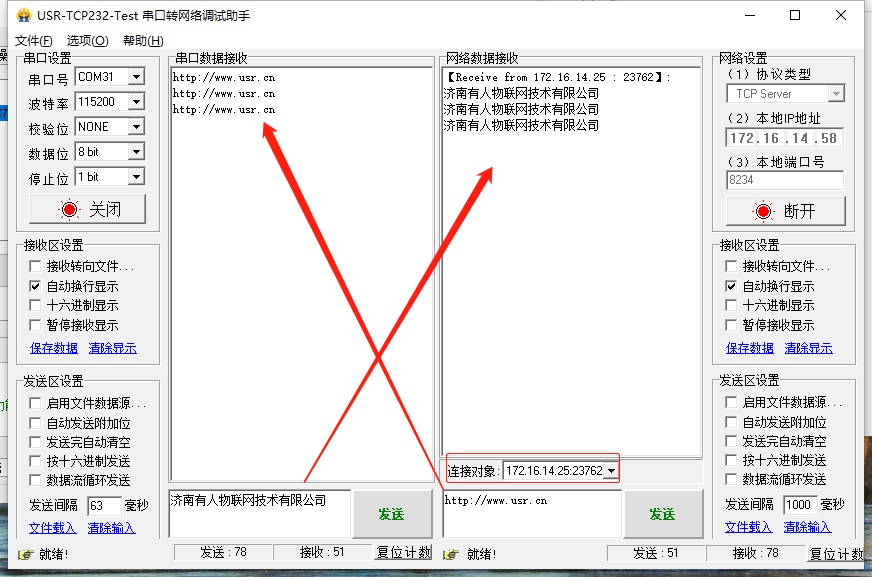872x577 pixels.
Task: Click the left status bar 就绪 icon
Action: point(25,554)
